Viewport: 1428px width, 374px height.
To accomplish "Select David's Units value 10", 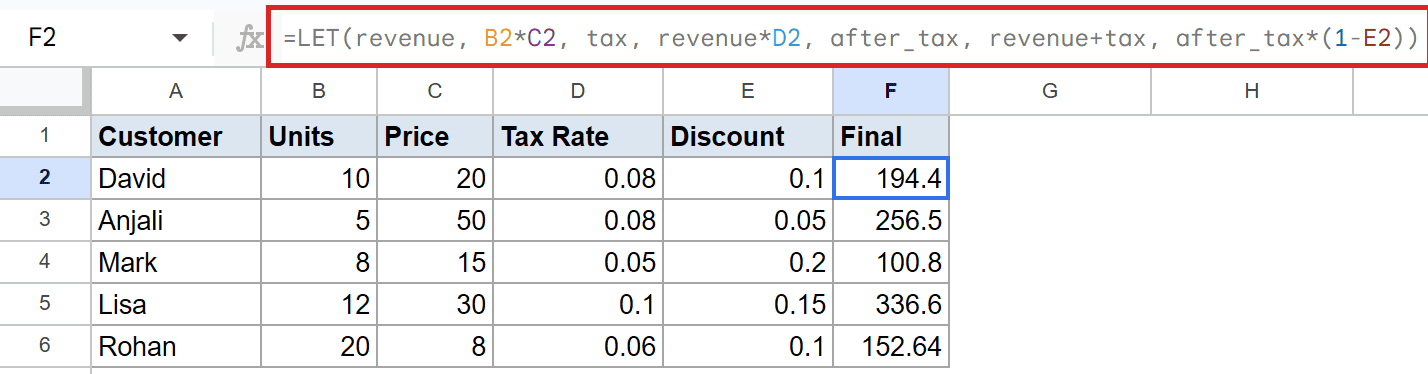I will pyautogui.click(x=319, y=178).
